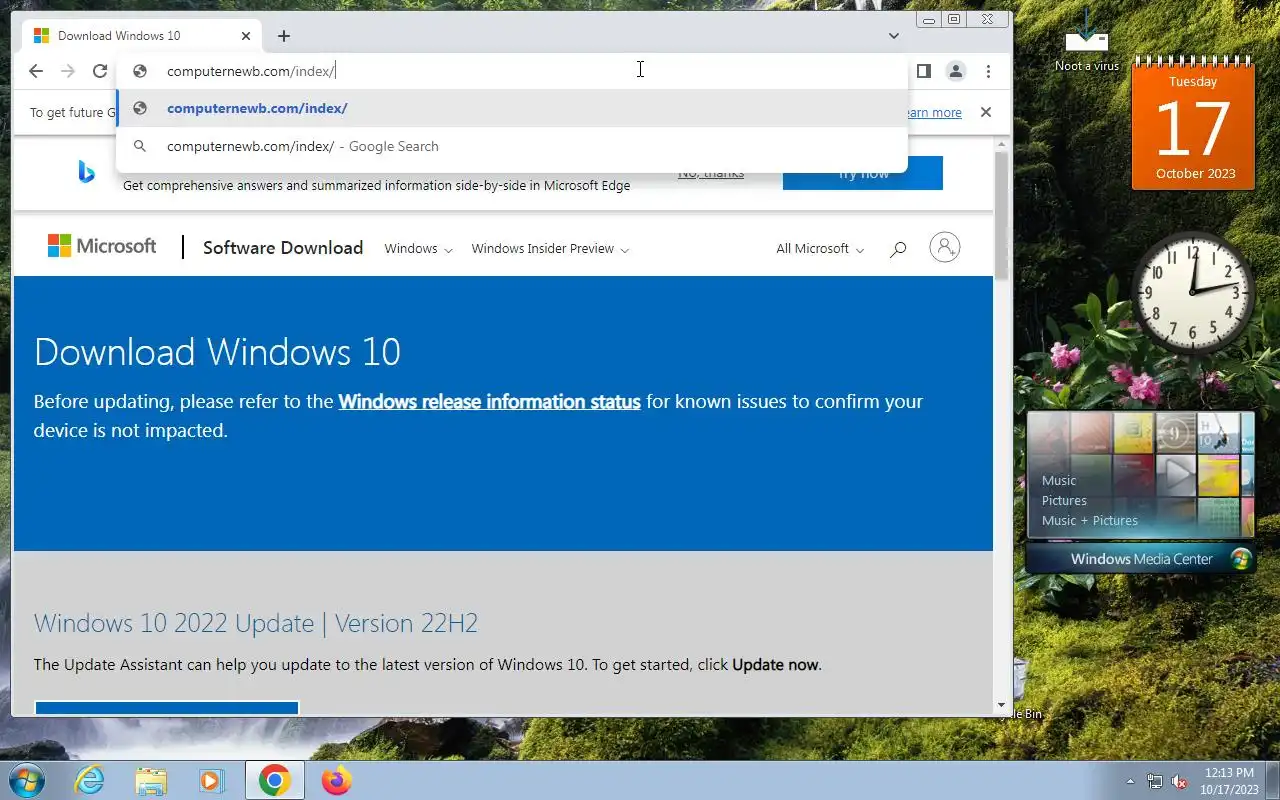
Task: Select Music + Pictures in the gadget
Action: (x=1090, y=520)
